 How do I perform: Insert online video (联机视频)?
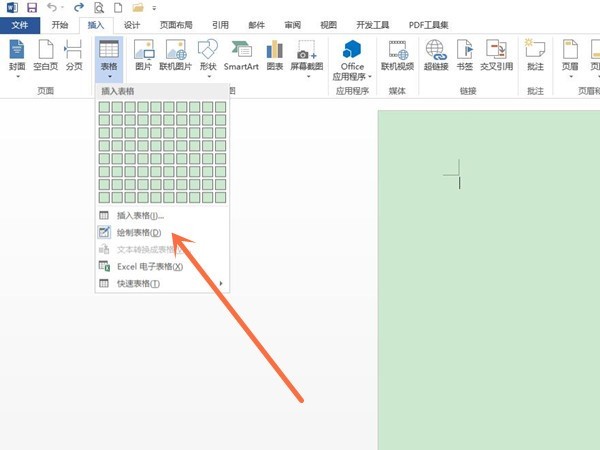tap(398, 55)
